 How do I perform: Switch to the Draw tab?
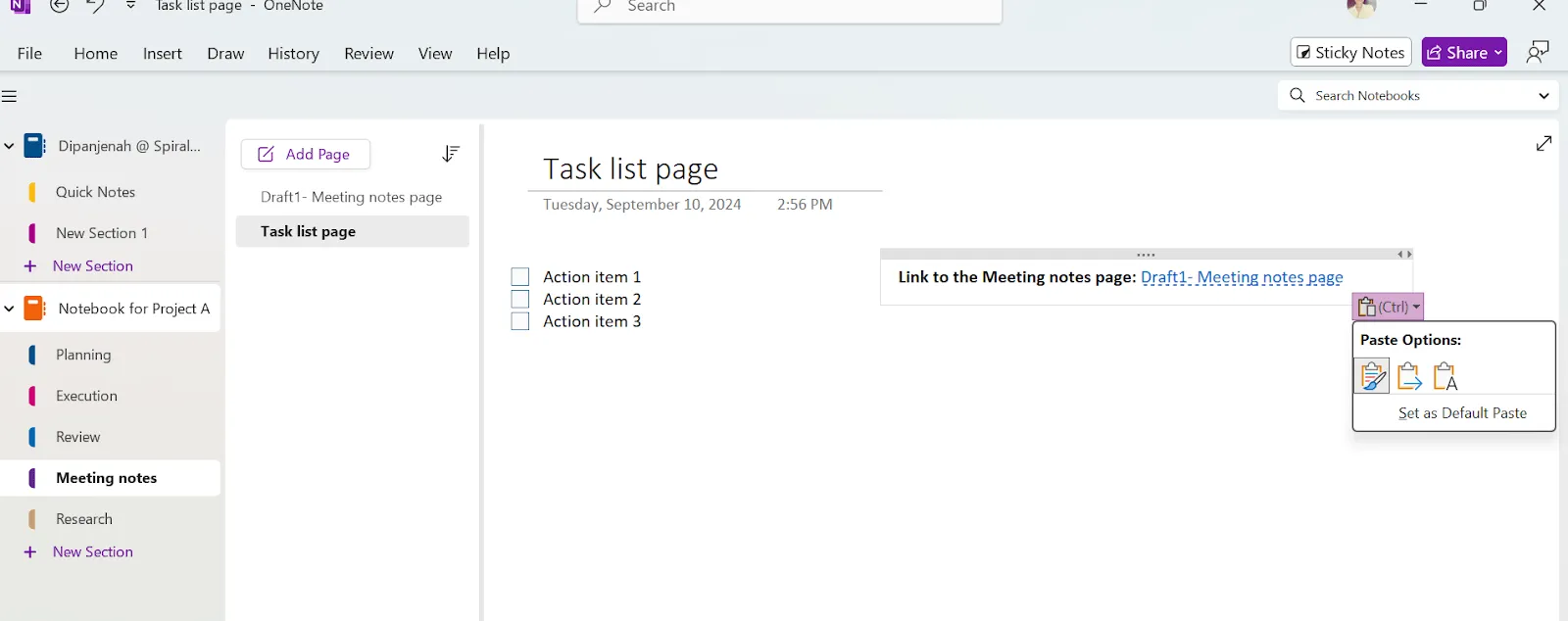(225, 54)
